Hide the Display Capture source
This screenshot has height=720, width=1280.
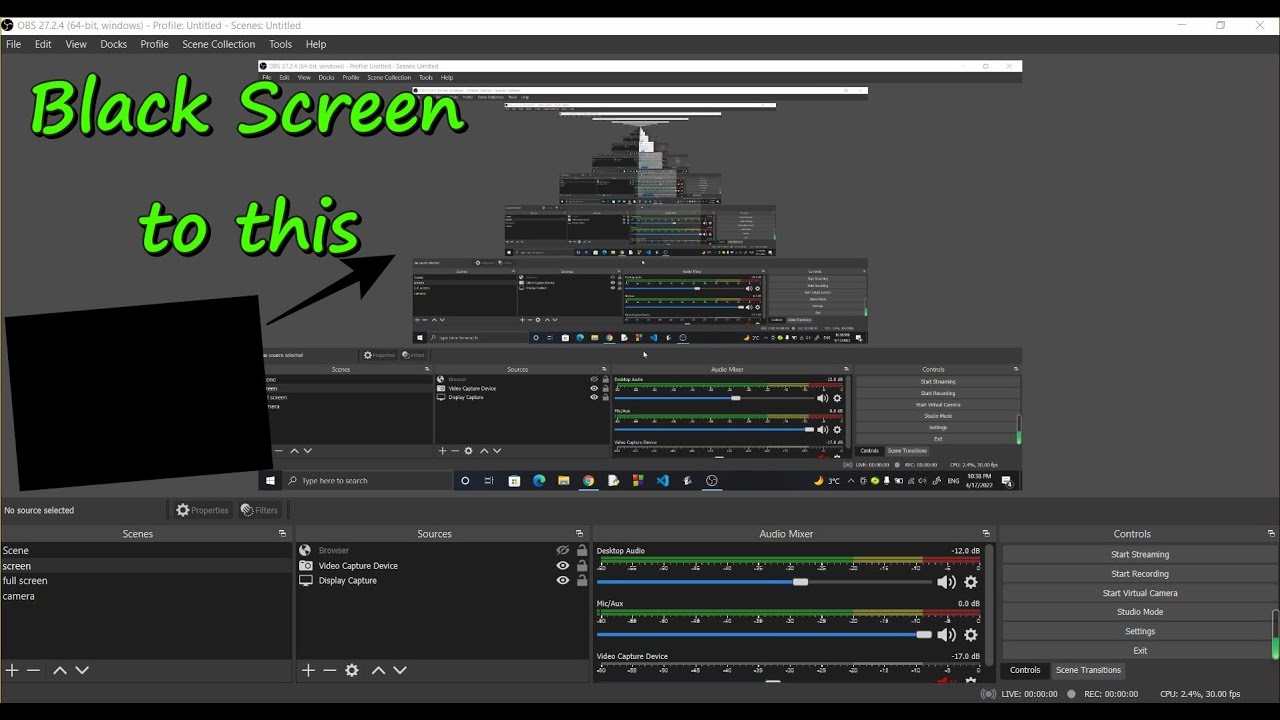point(563,581)
